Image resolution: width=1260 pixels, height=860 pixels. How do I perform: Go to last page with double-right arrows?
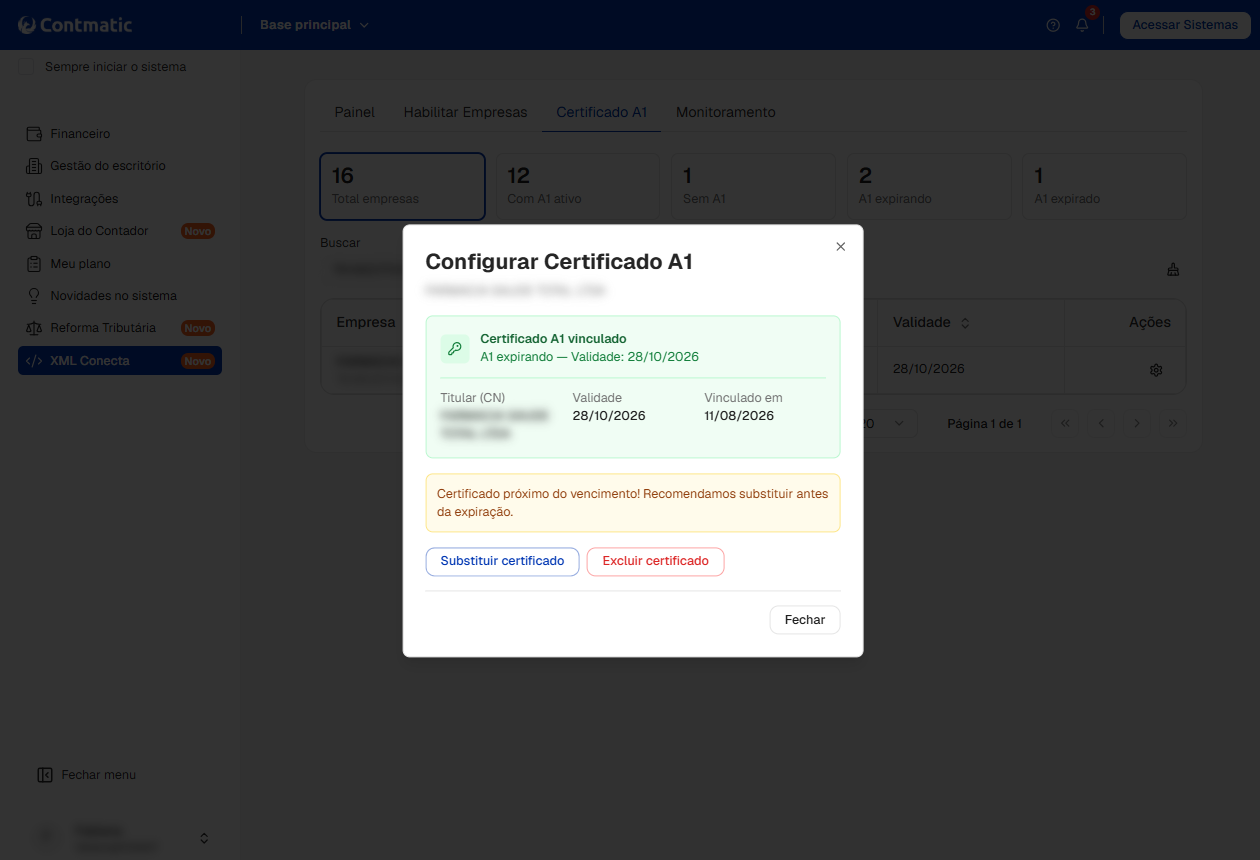click(x=1173, y=424)
